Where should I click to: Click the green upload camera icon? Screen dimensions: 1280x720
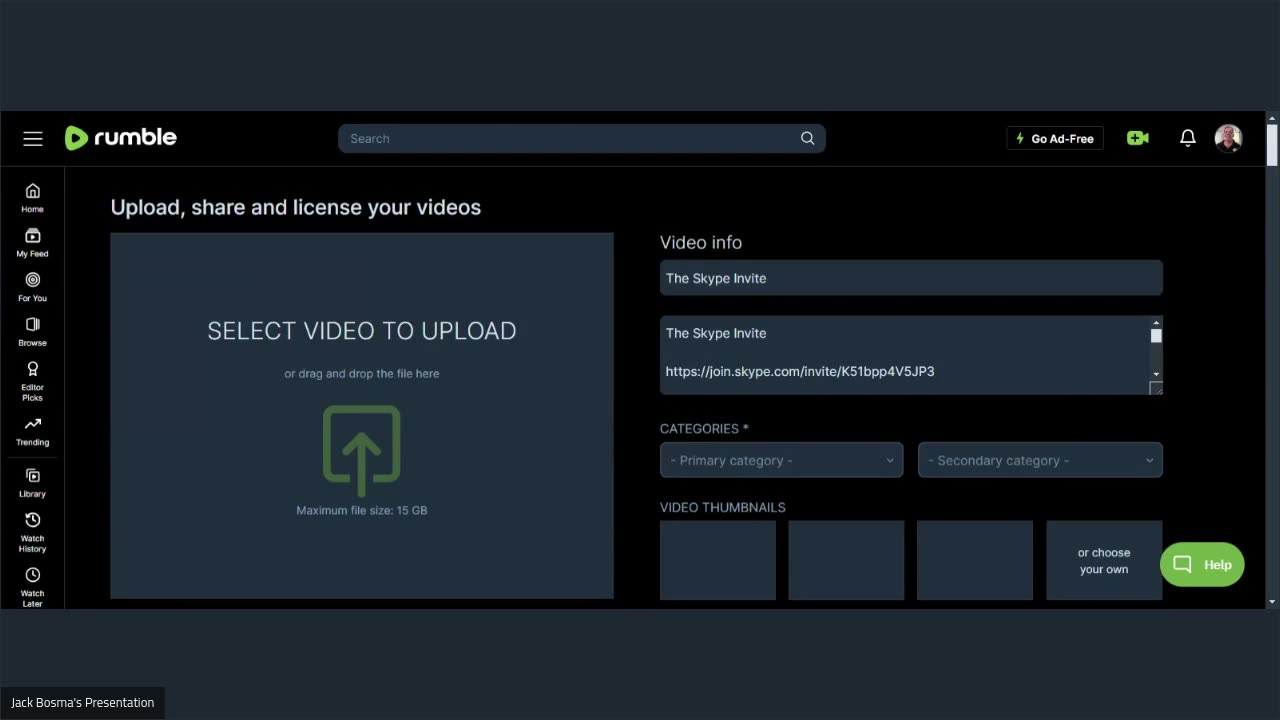click(1138, 138)
